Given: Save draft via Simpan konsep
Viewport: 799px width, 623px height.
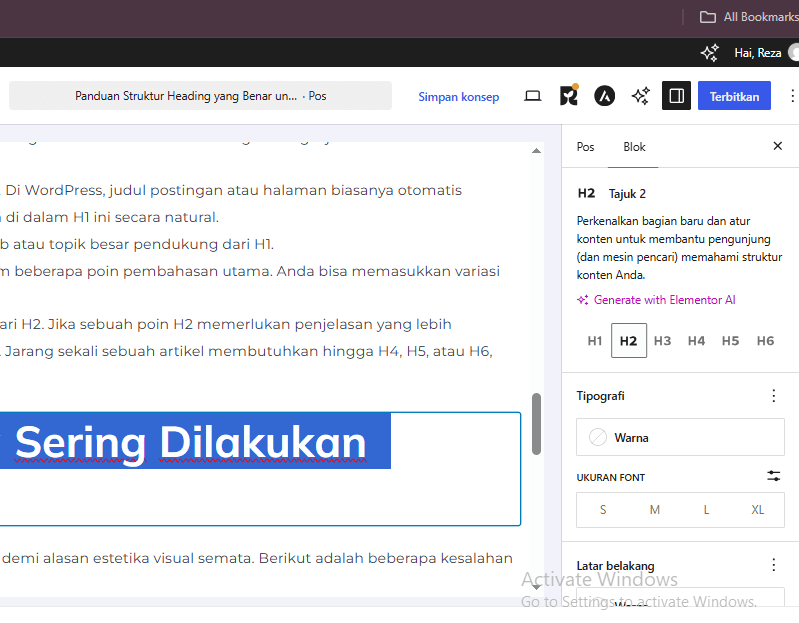Looking at the screenshot, I should click(x=459, y=96).
